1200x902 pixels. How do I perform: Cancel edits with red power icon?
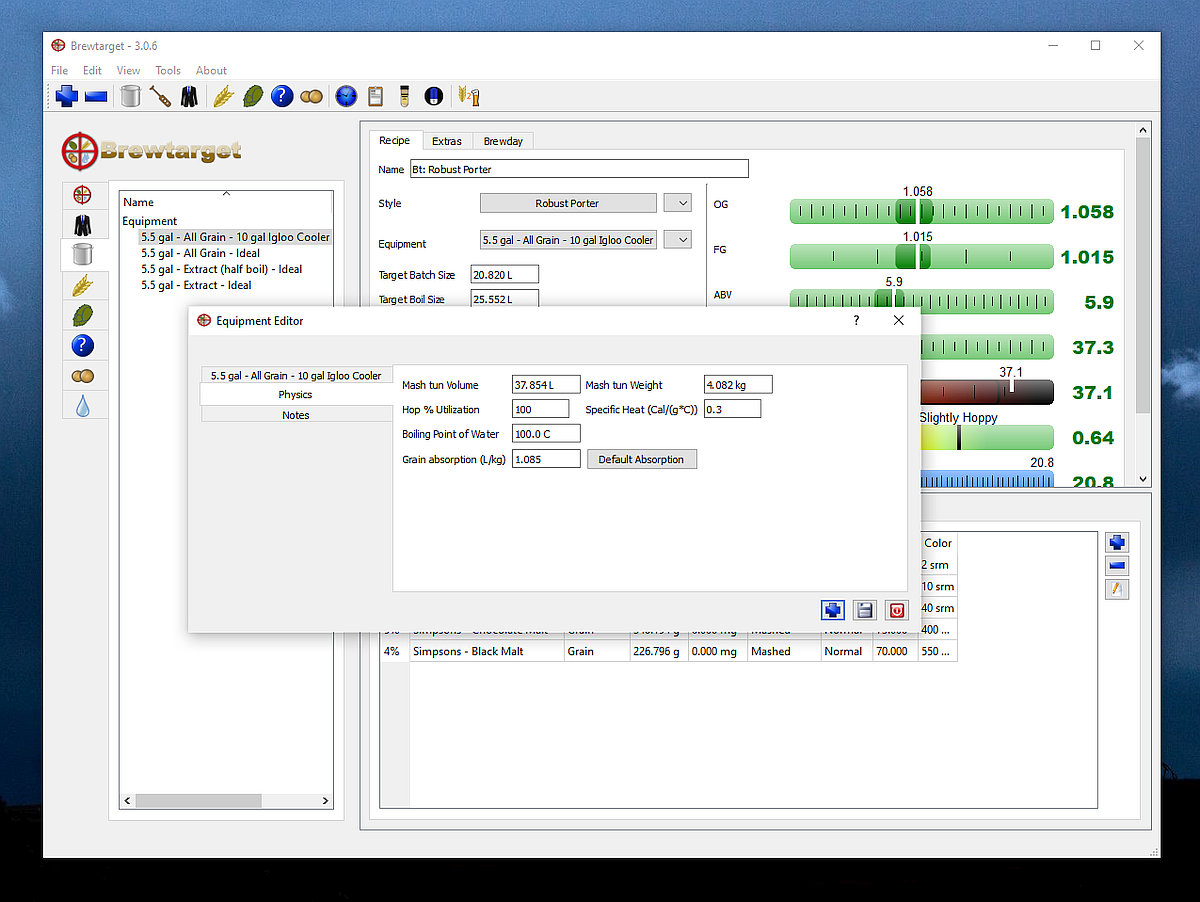pyautogui.click(x=897, y=610)
